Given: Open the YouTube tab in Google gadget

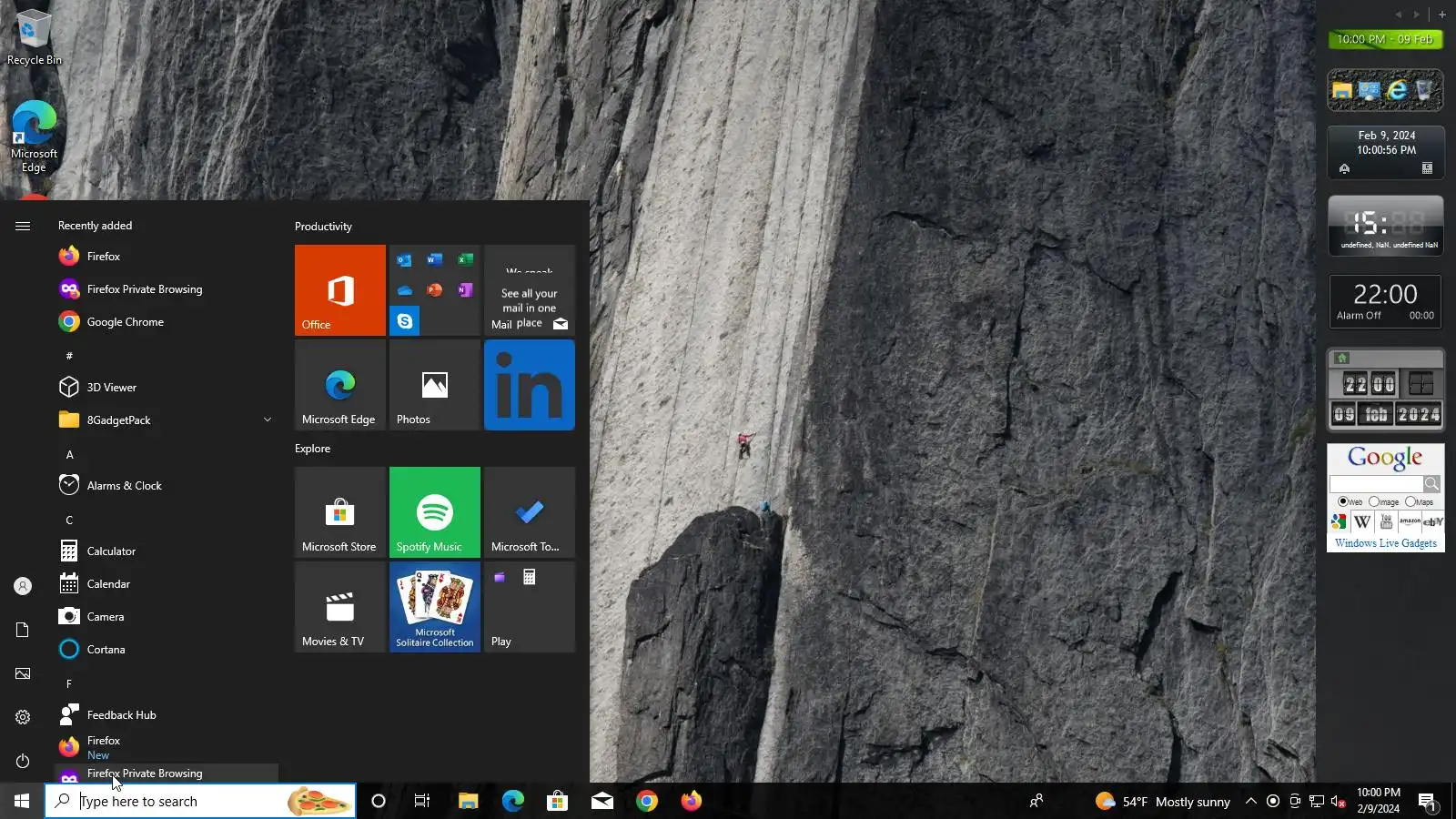Looking at the screenshot, I should [x=1386, y=521].
